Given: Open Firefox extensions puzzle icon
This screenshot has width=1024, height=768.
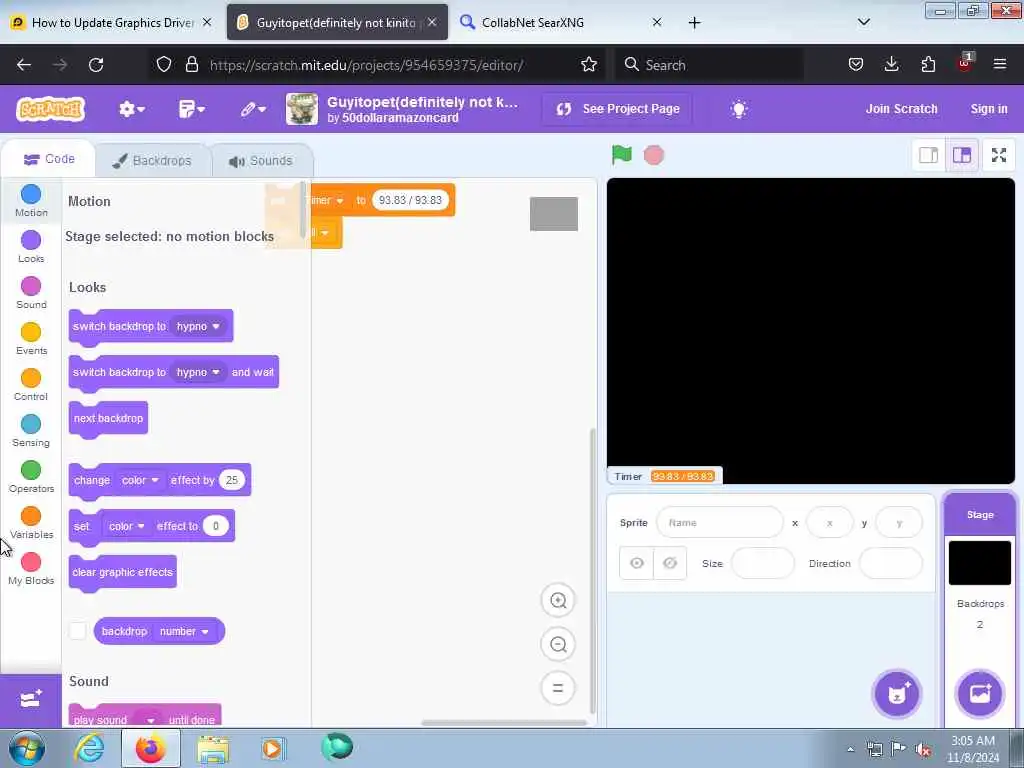Looking at the screenshot, I should [x=928, y=64].
